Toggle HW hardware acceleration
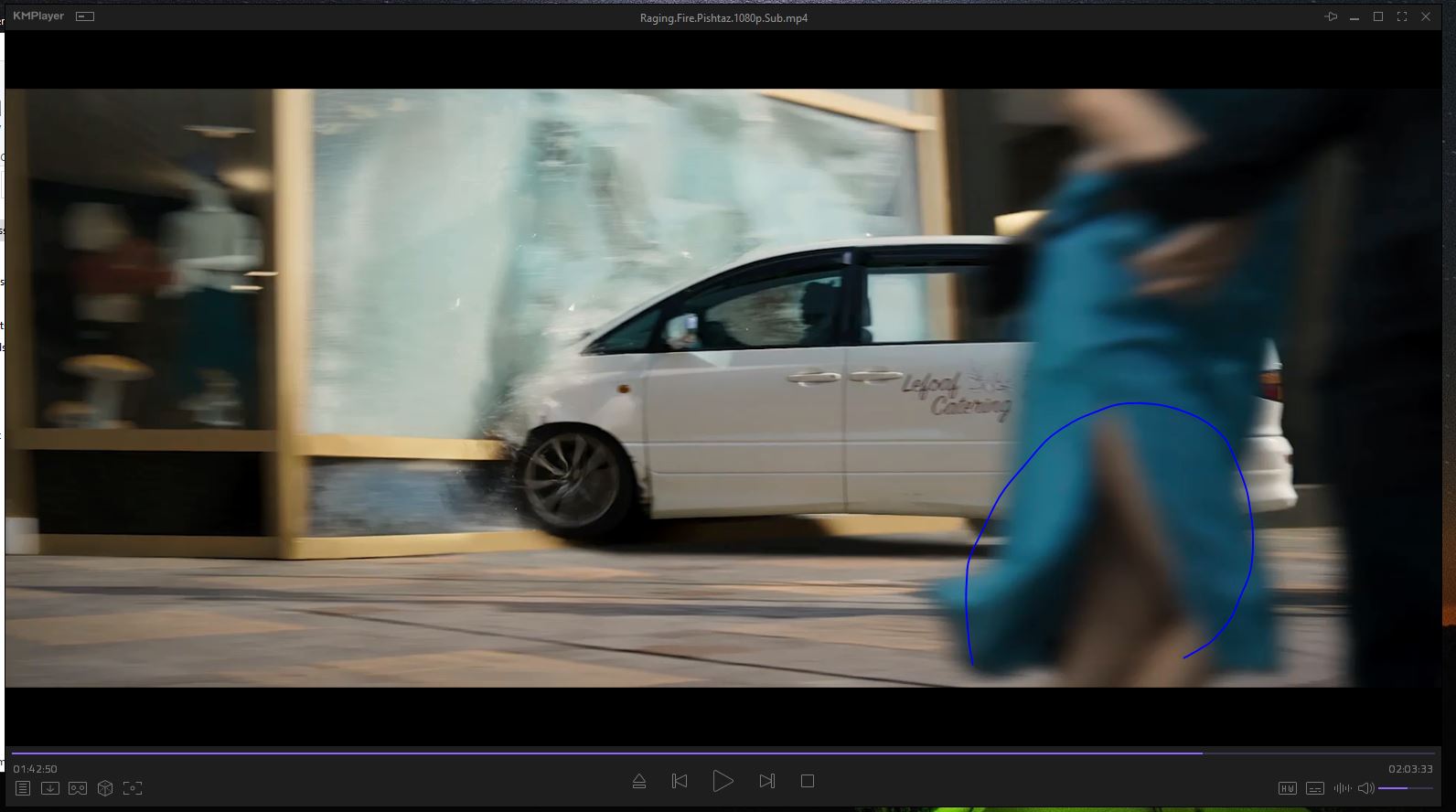Viewport: 1456px width, 812px height. click(1287, 788)
